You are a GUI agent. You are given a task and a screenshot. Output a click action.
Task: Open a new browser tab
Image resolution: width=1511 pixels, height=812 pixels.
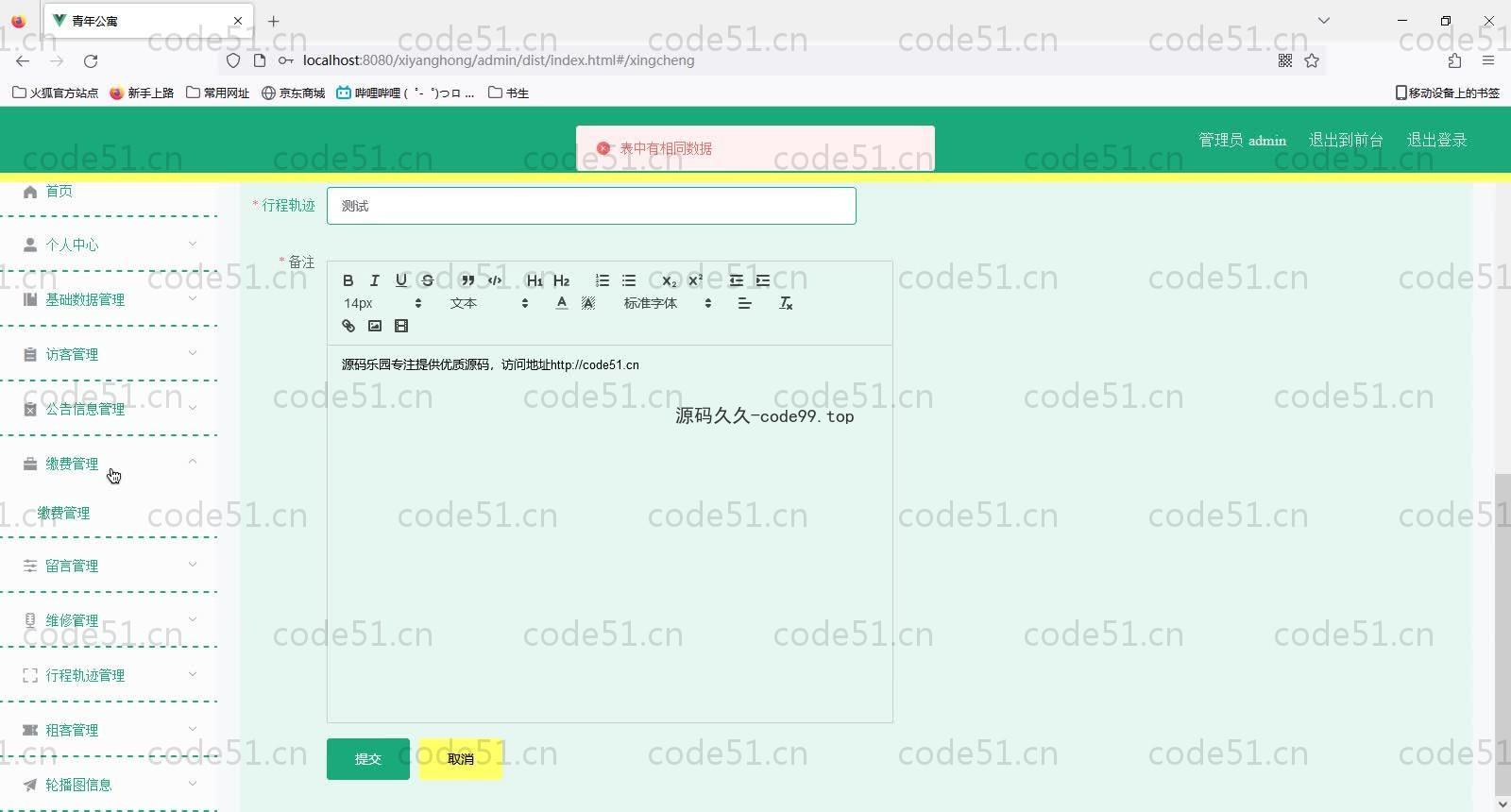(x=273, y=21)
